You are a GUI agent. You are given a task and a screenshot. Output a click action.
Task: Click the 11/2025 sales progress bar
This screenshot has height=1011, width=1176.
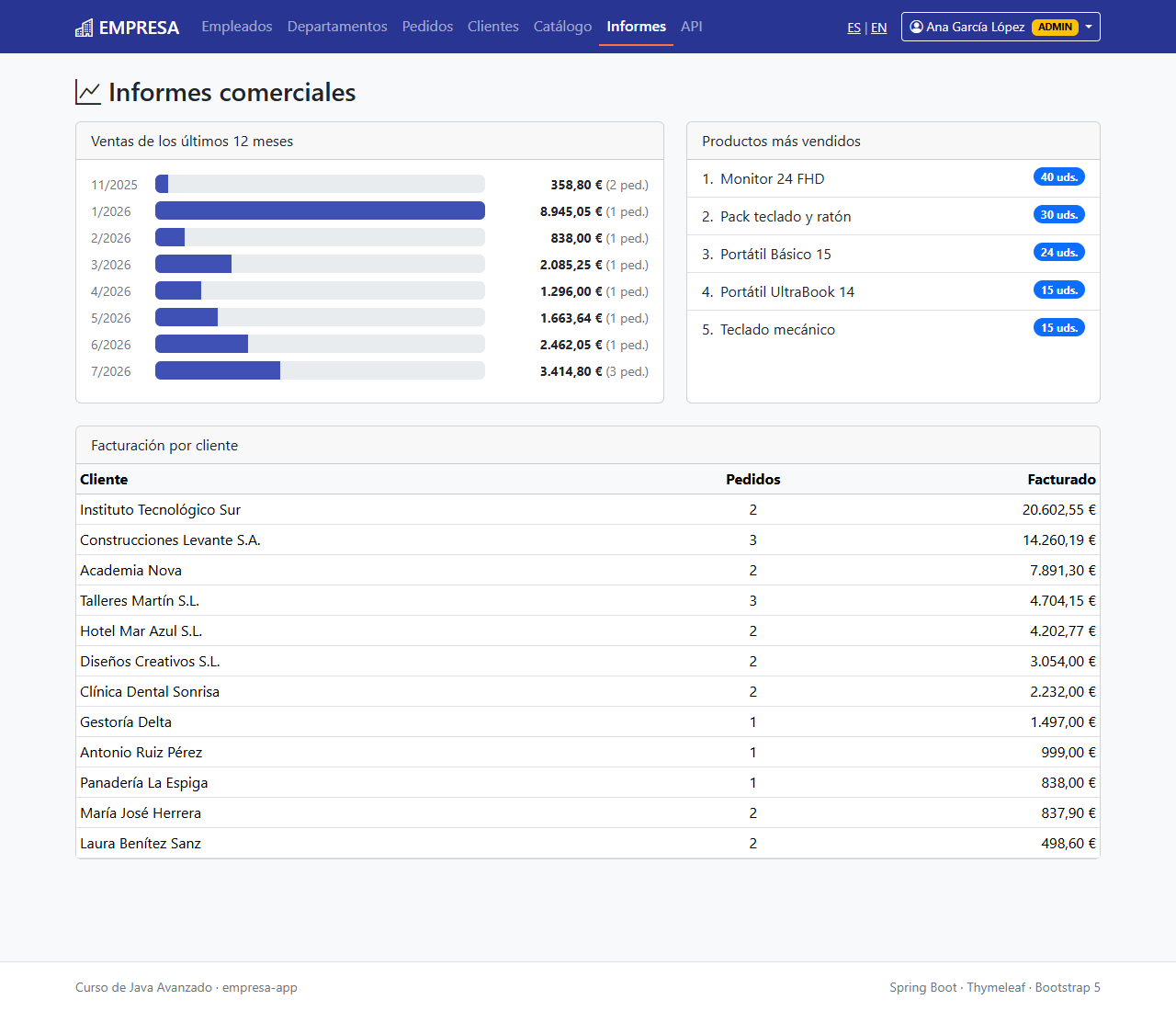[320, 184]
